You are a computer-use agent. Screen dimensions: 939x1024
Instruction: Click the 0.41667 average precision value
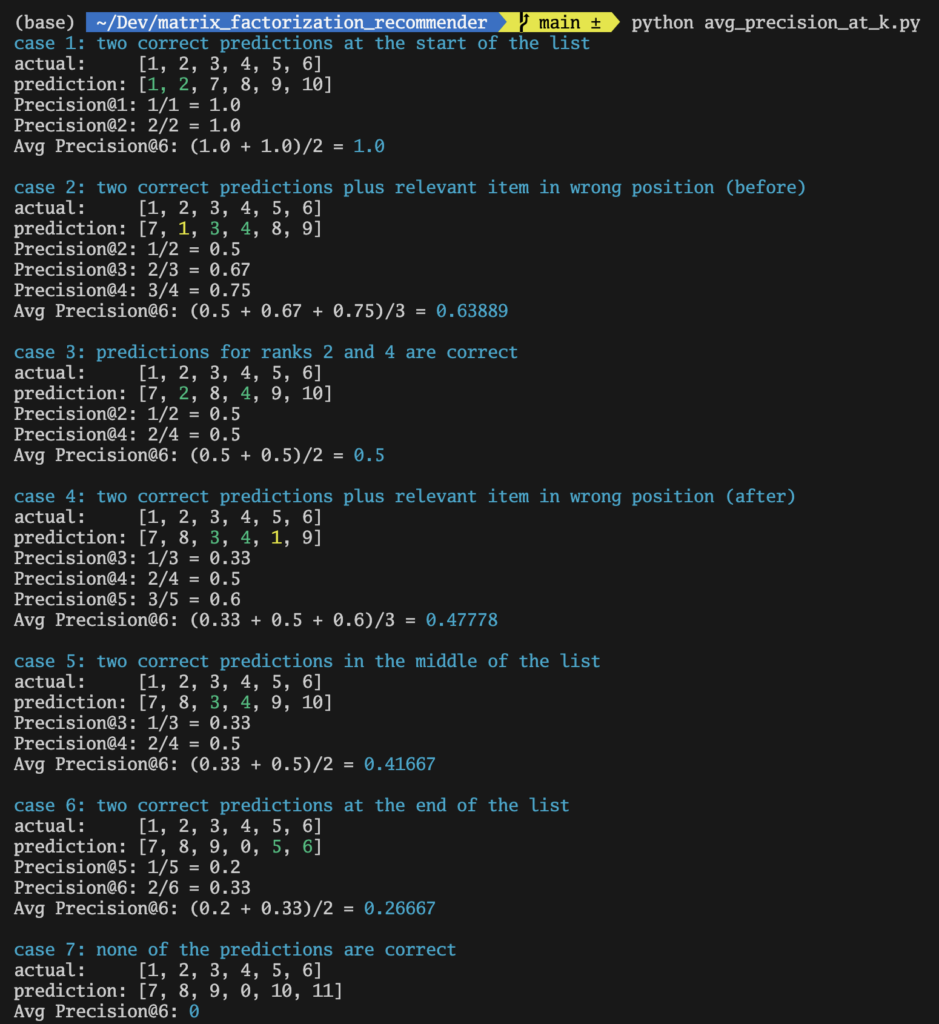(399, 764)
